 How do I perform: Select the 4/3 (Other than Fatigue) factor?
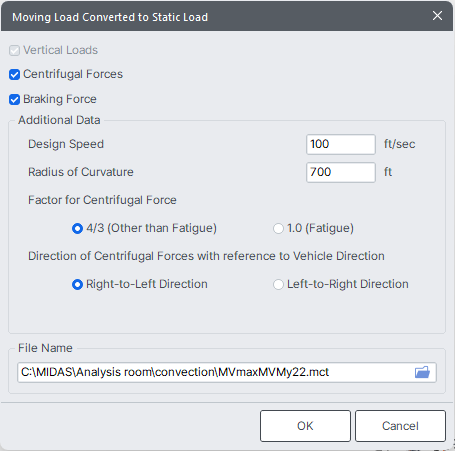[77, 228]
